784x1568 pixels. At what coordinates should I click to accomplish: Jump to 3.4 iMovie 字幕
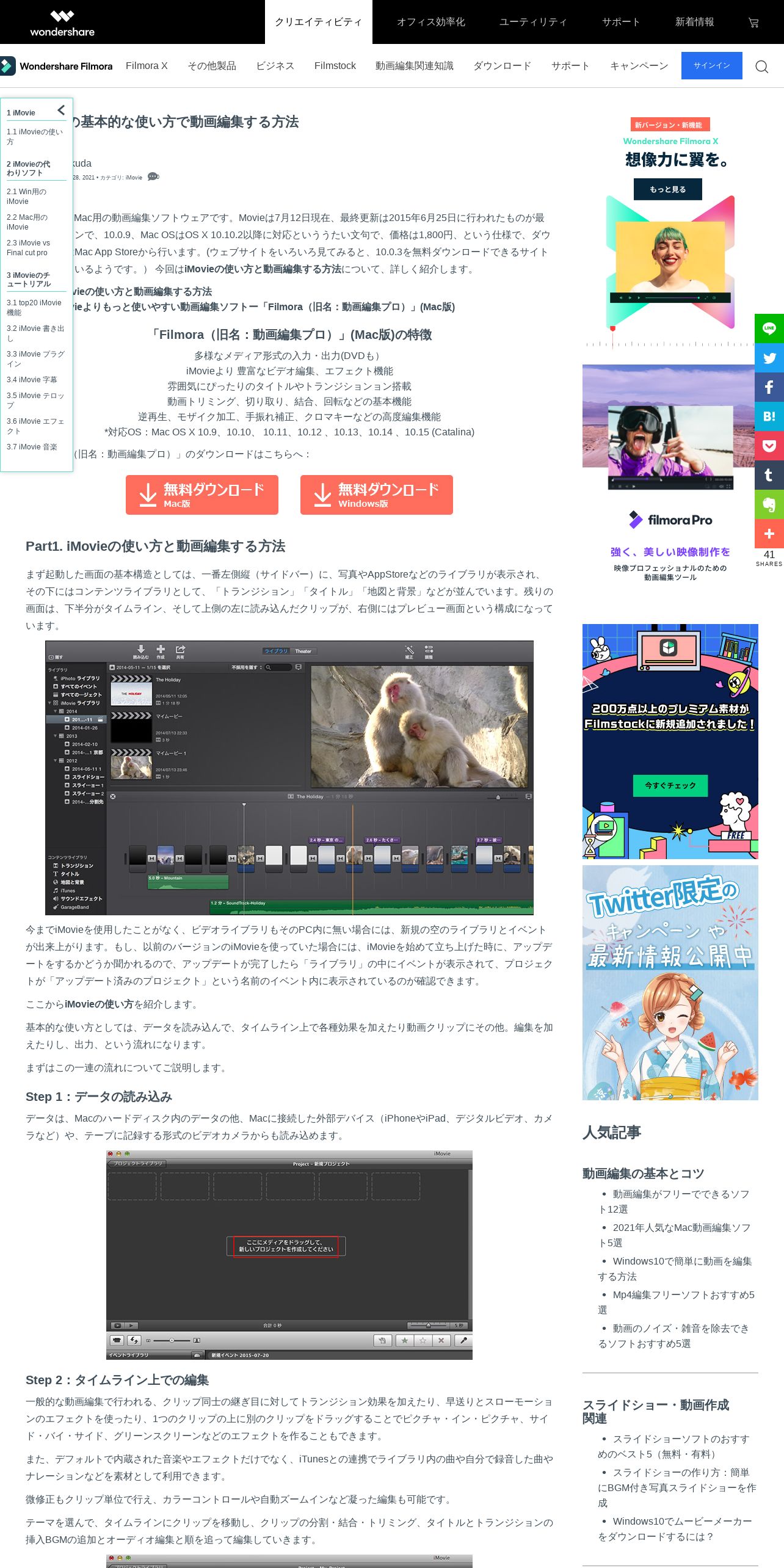click(32, 380)
